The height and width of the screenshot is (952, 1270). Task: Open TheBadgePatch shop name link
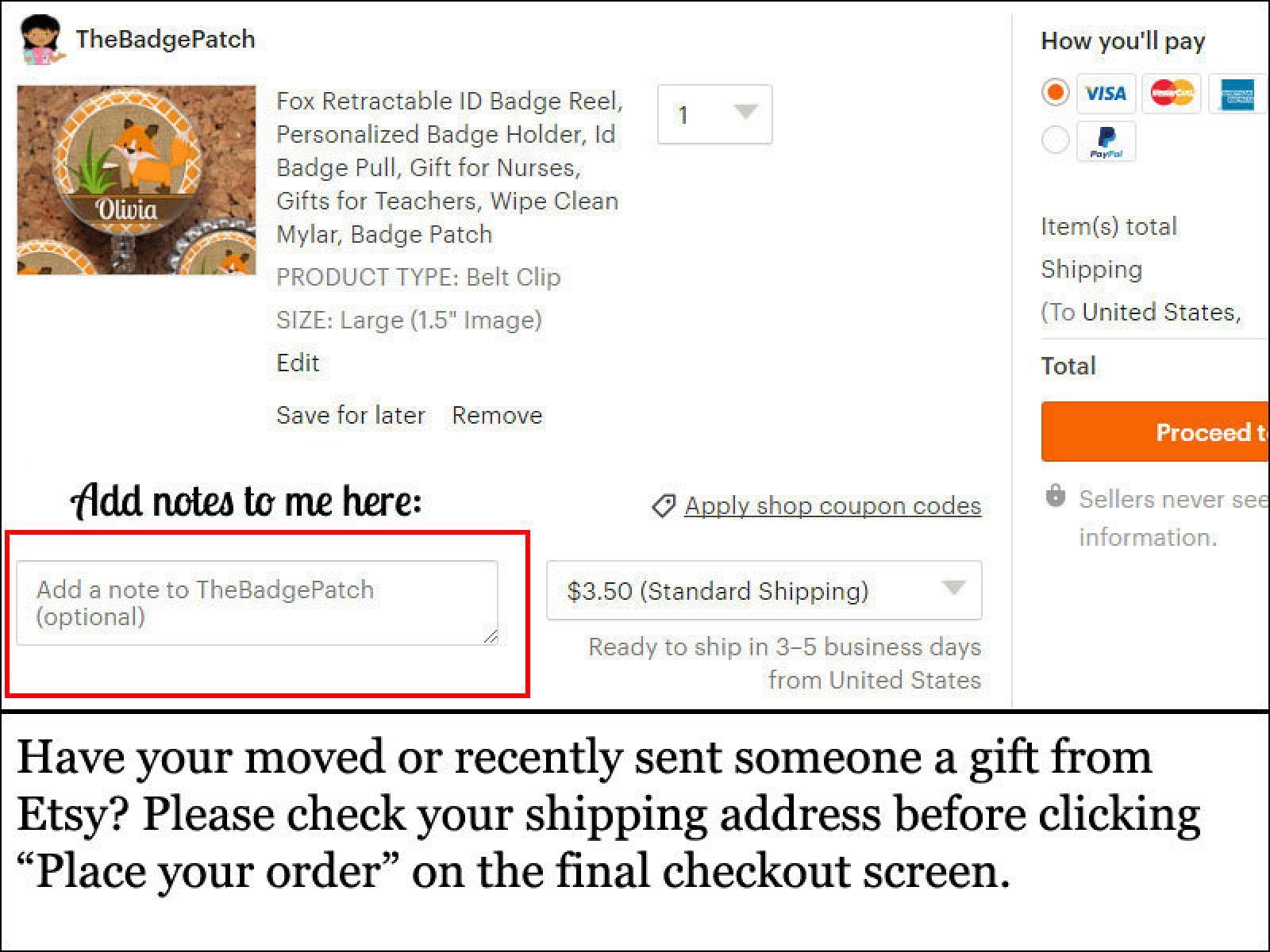point(166,39)
